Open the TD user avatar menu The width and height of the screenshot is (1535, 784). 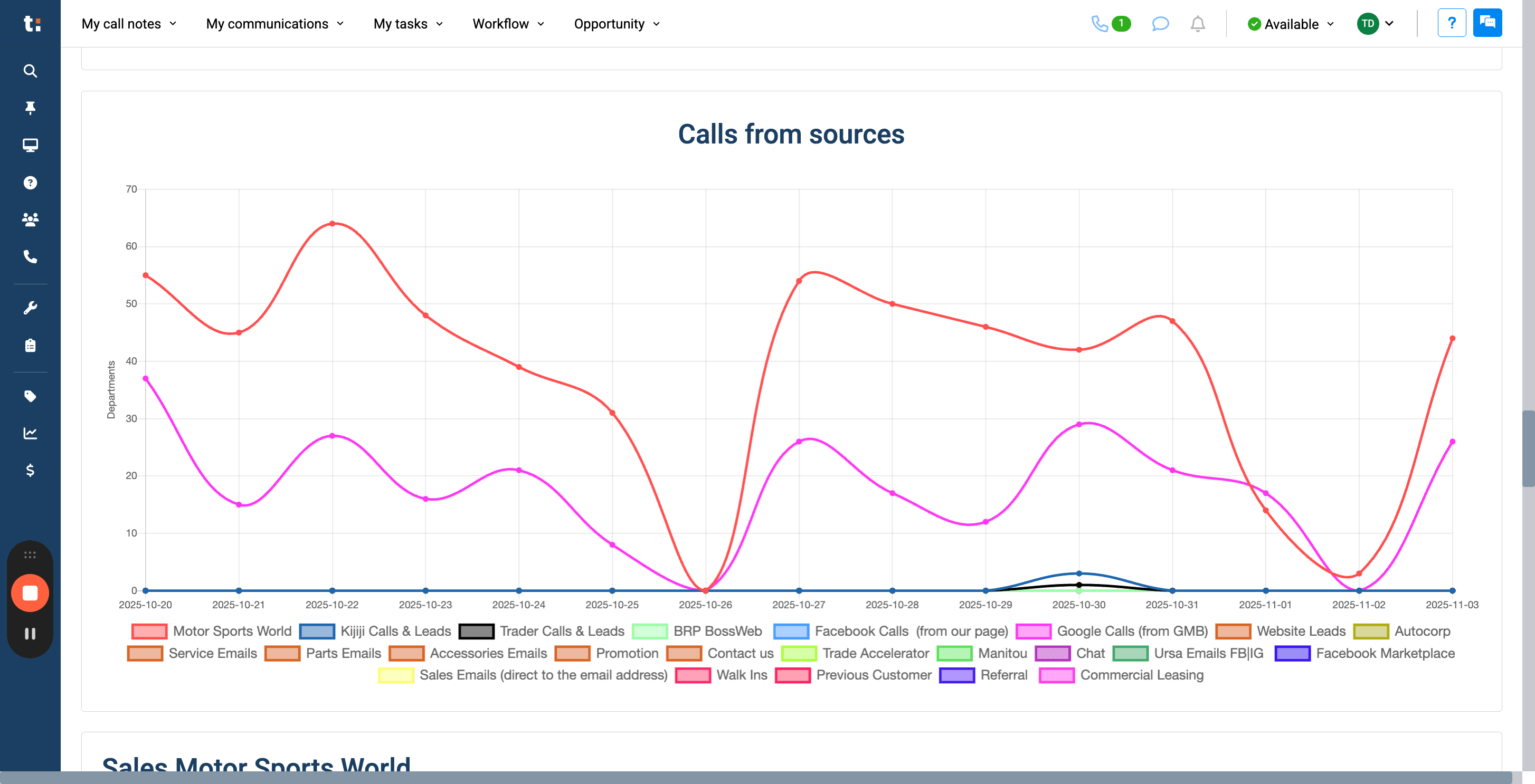(x=1375, y=24)
